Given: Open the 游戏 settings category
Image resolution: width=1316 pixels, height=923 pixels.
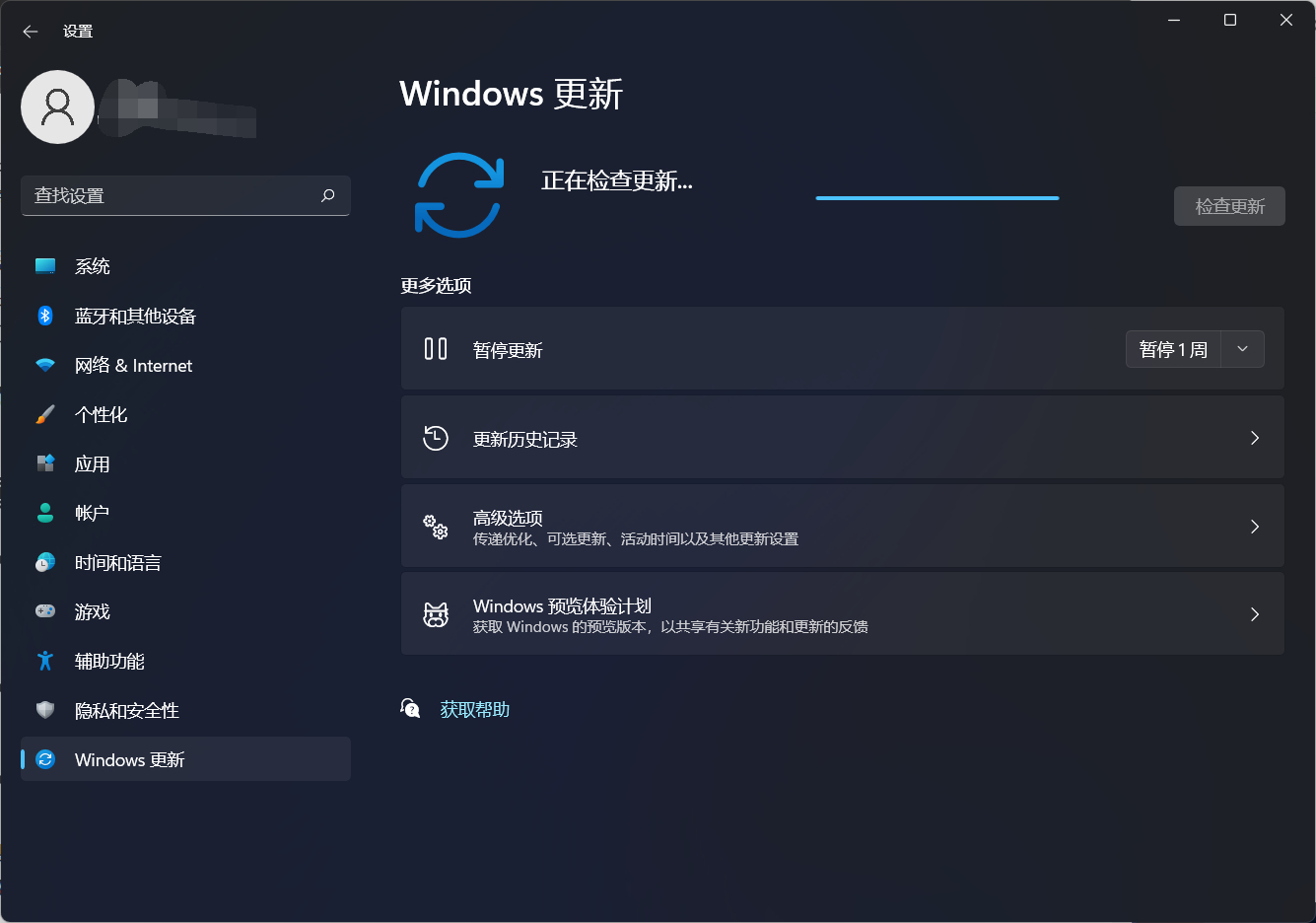Looking at the screenshot, I should tap(185, 611).
